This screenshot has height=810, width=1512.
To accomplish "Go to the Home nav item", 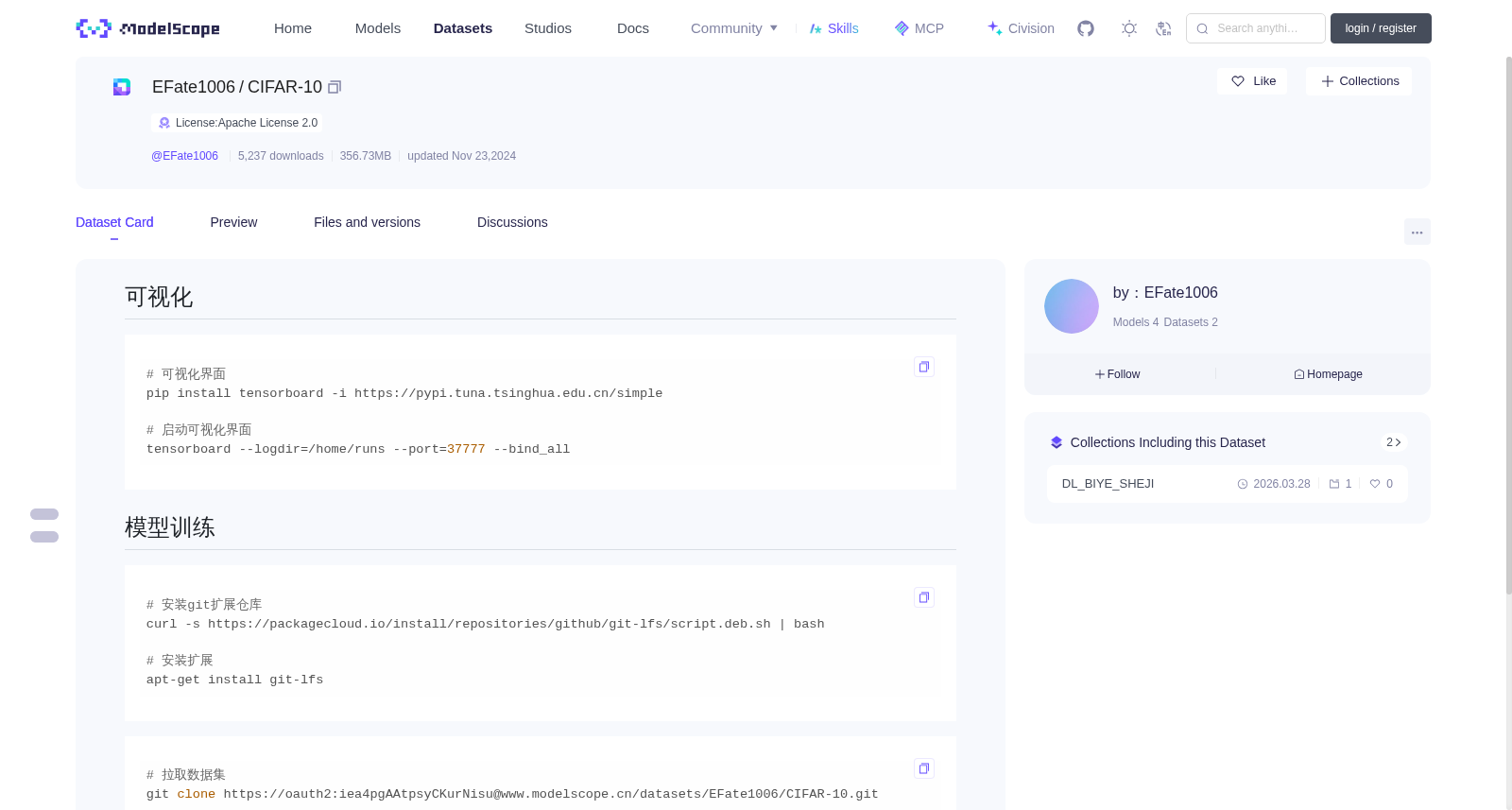I will [x=293, y=28].
